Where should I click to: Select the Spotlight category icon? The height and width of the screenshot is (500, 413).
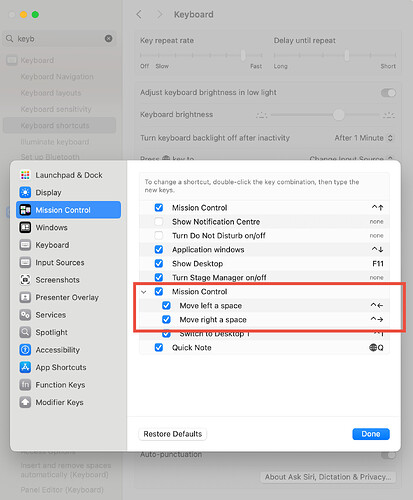click(25, 332)
